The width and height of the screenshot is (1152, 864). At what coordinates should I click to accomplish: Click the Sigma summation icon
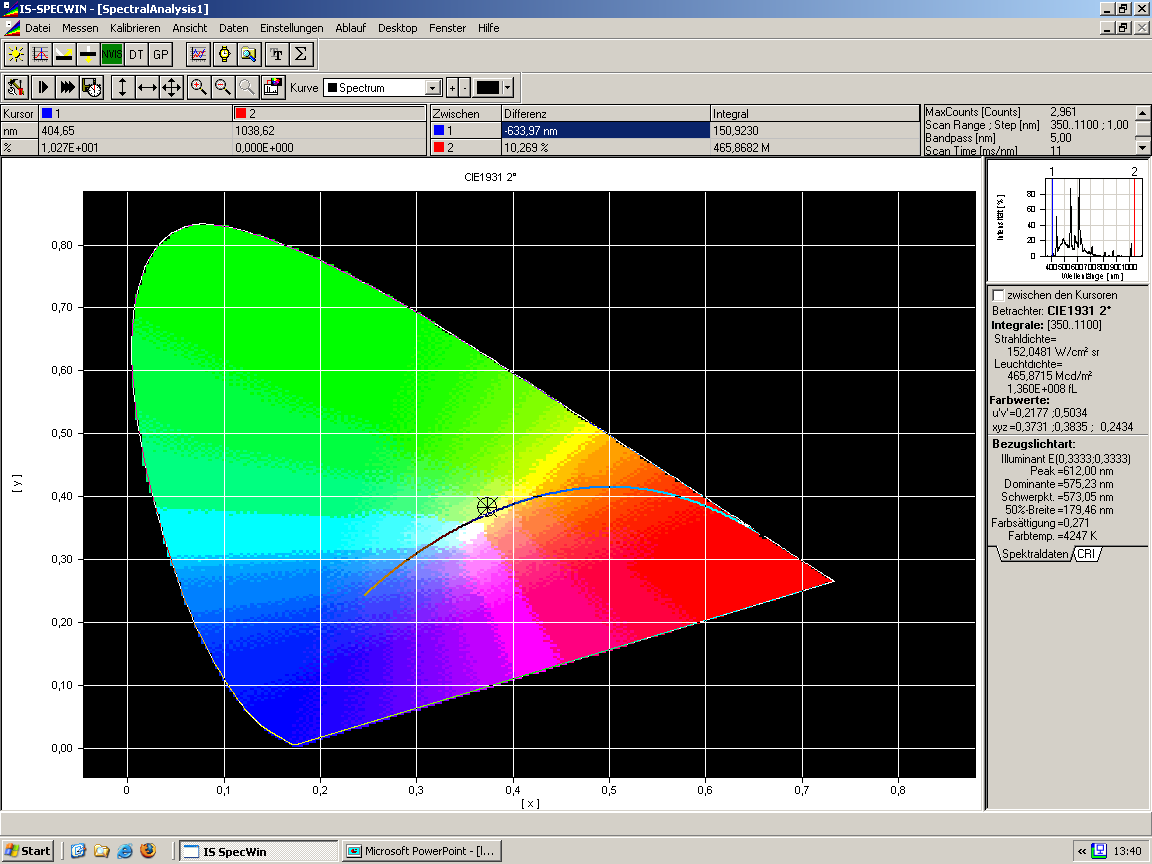pyautogui.click(x=300, y=54)
